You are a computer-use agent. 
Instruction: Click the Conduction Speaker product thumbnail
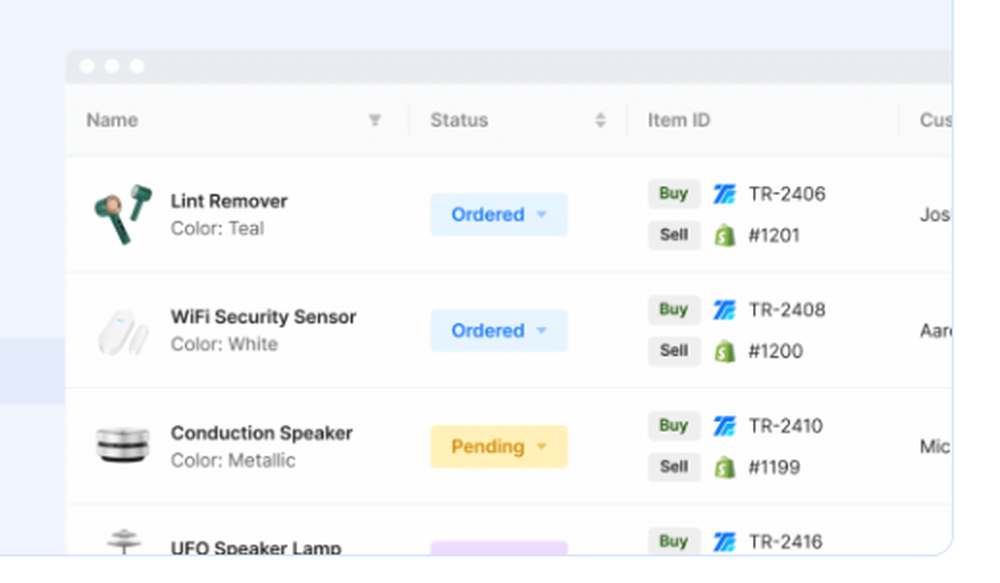point(122,445)
